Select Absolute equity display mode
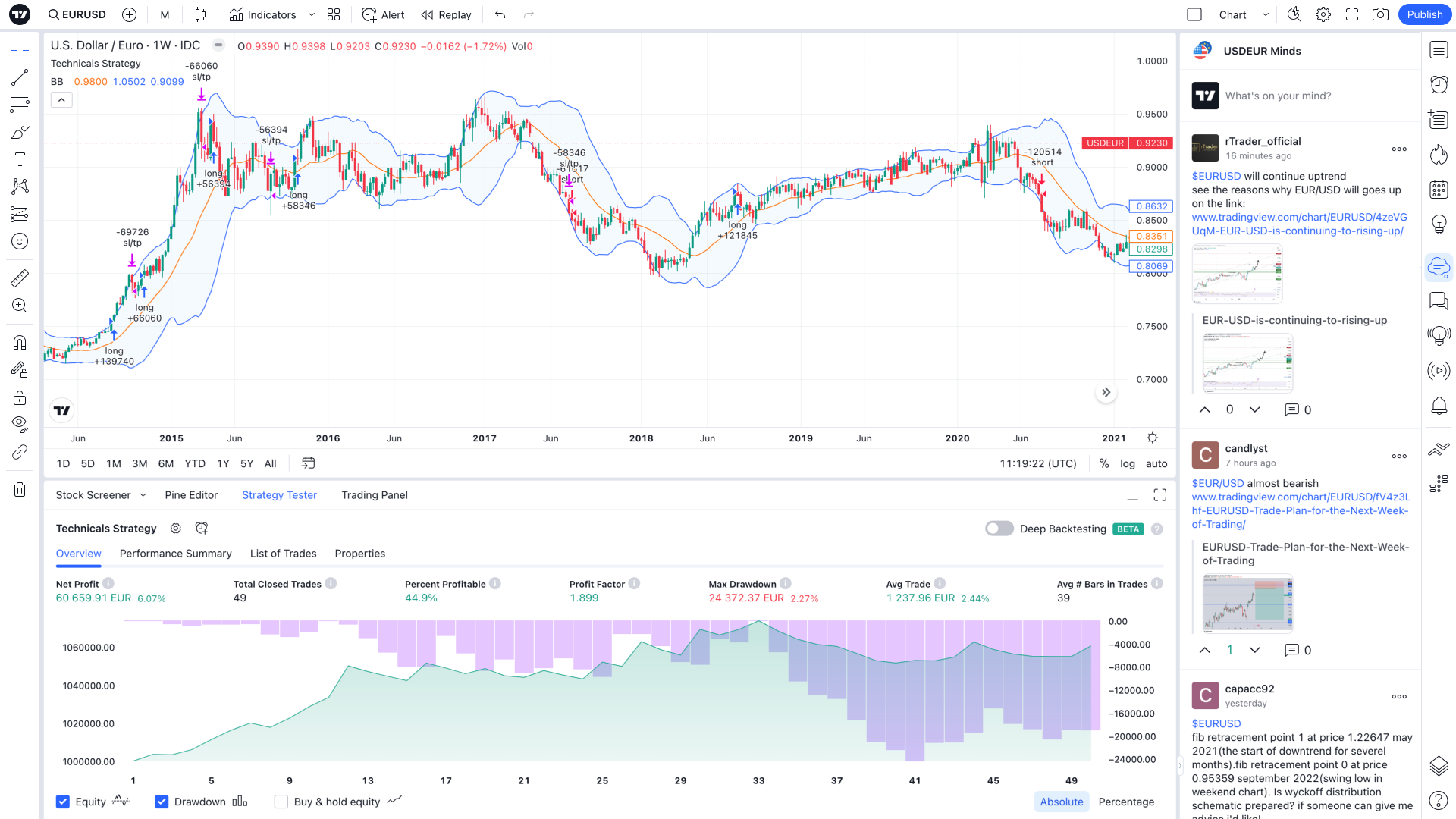The height and width of the screenshot is (819, 1456). [1062, 802]
